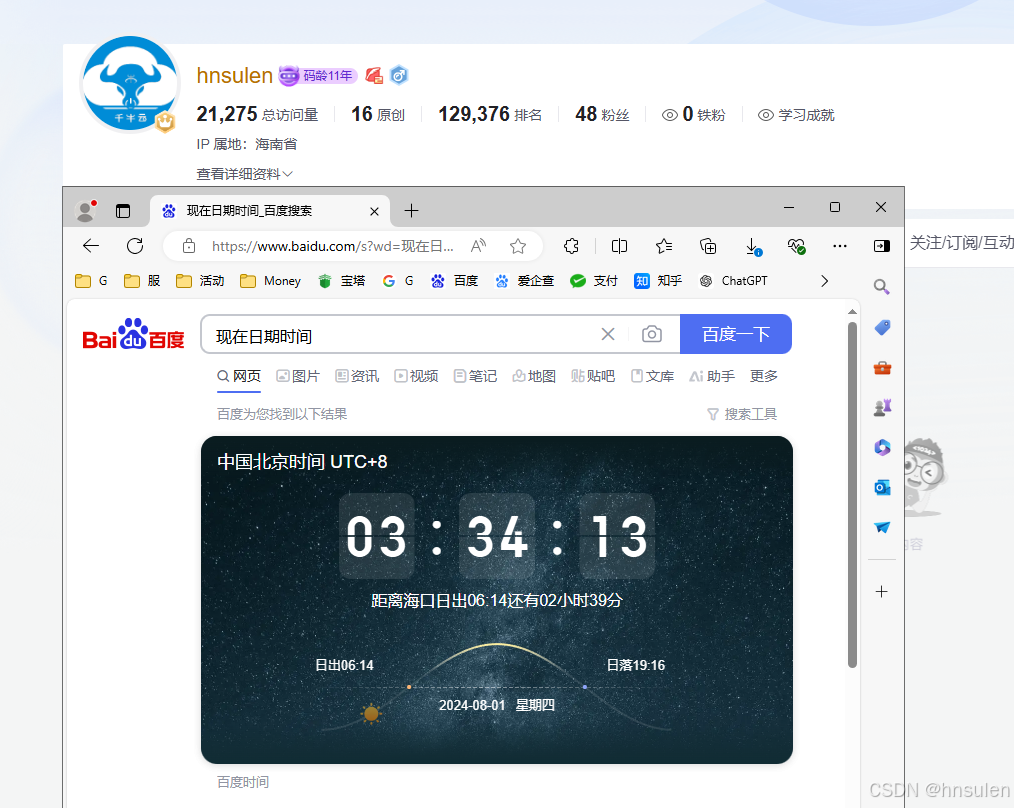
Task: Close the 现在日期时间_百度搜索 tab
Action: 374,212
